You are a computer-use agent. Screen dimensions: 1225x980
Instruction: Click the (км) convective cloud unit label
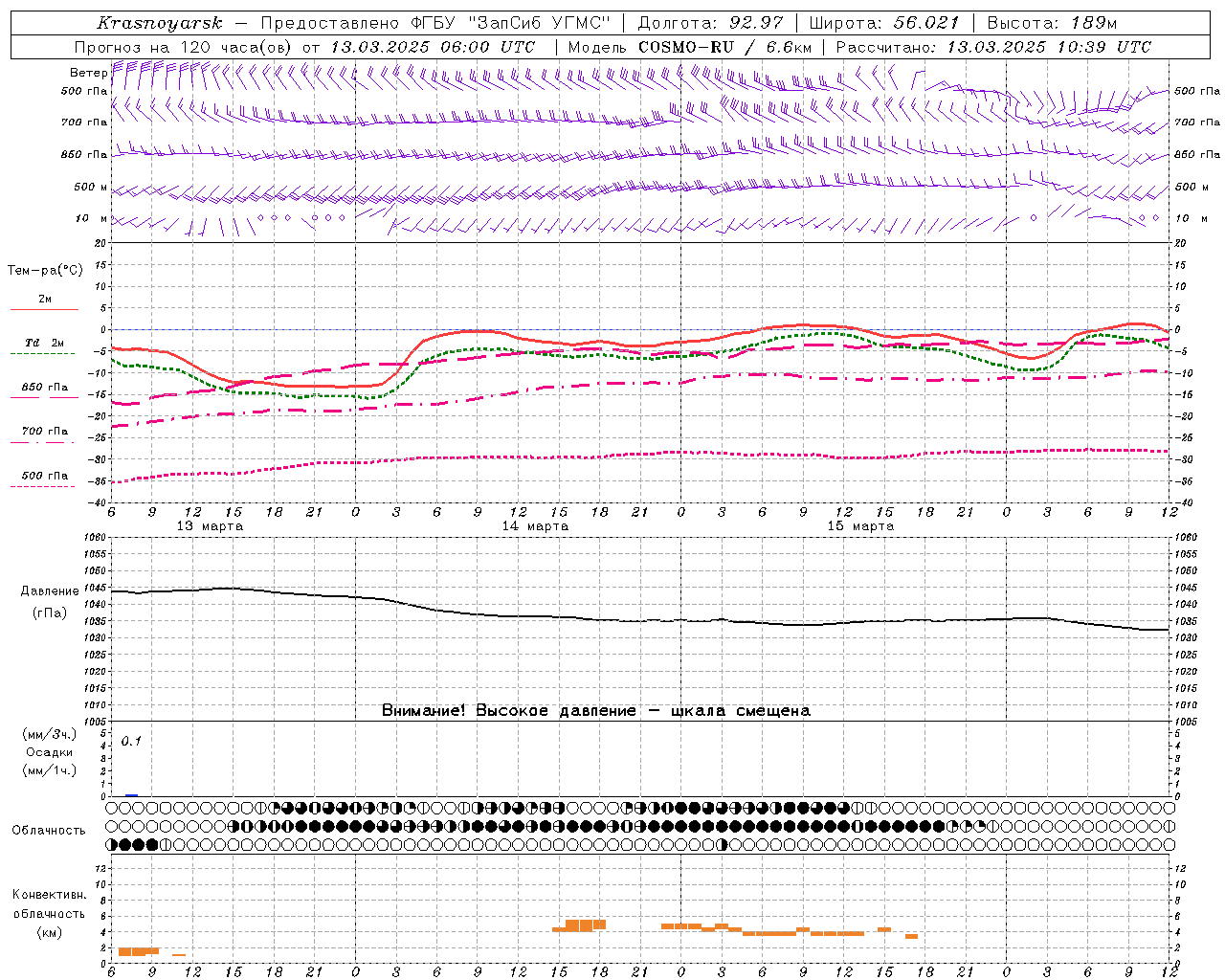pos(50,931)
